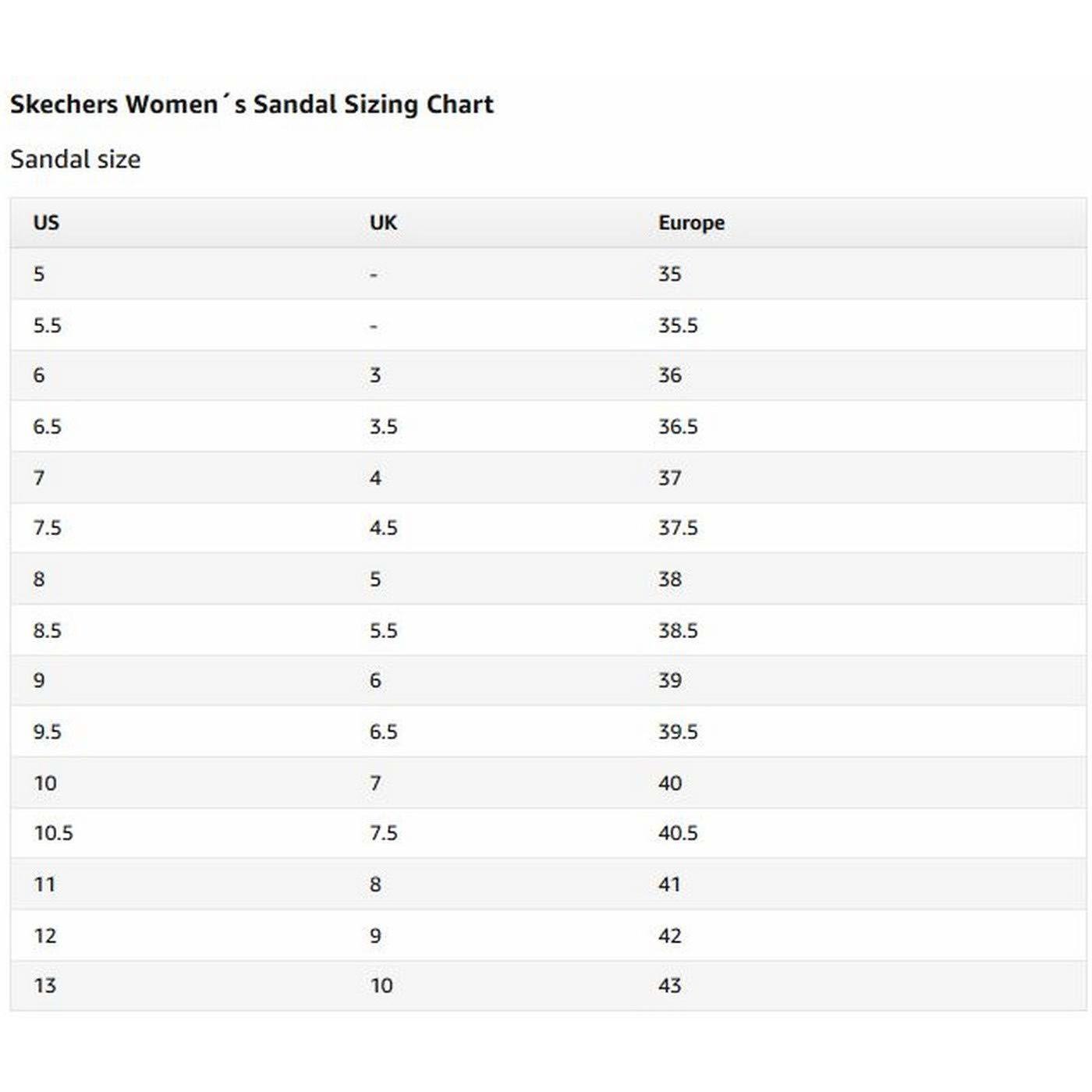Click the US column header

tap(46, 222)
